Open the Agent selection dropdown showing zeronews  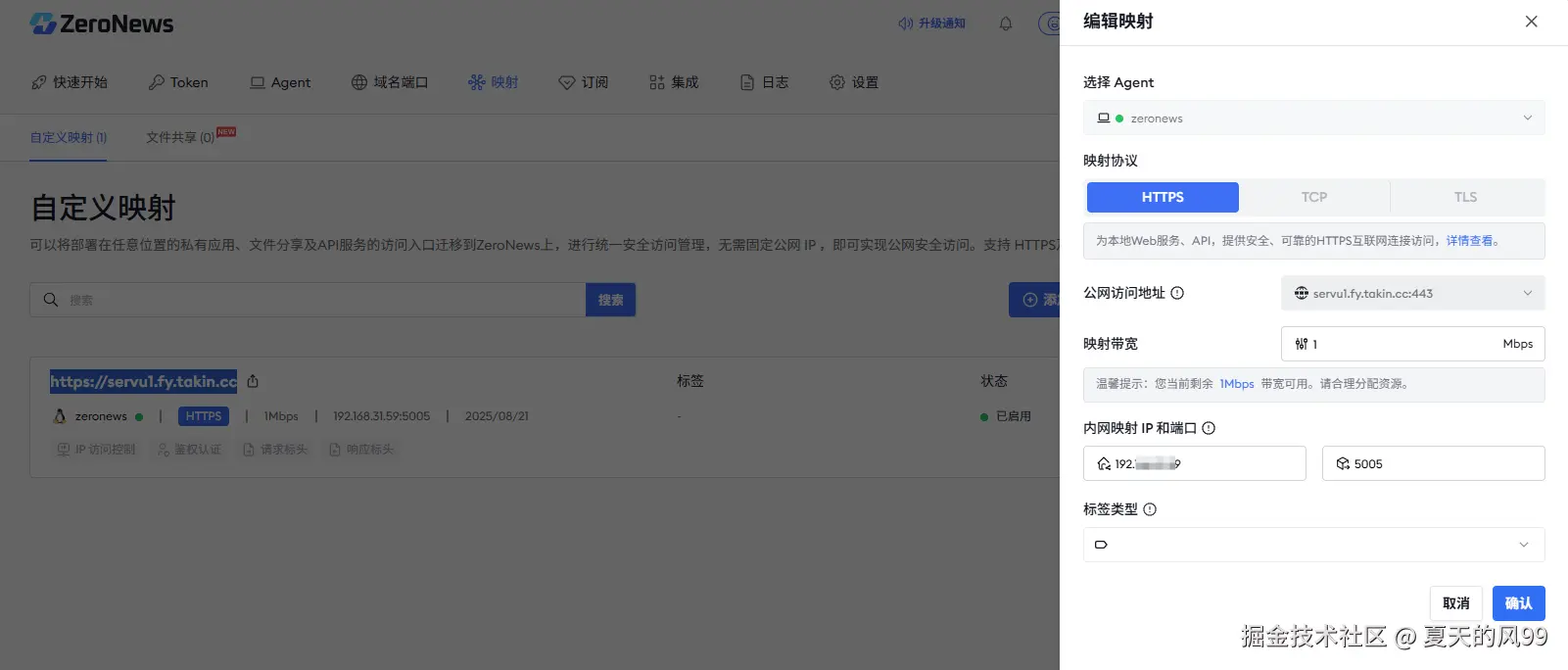point(1313,119)
